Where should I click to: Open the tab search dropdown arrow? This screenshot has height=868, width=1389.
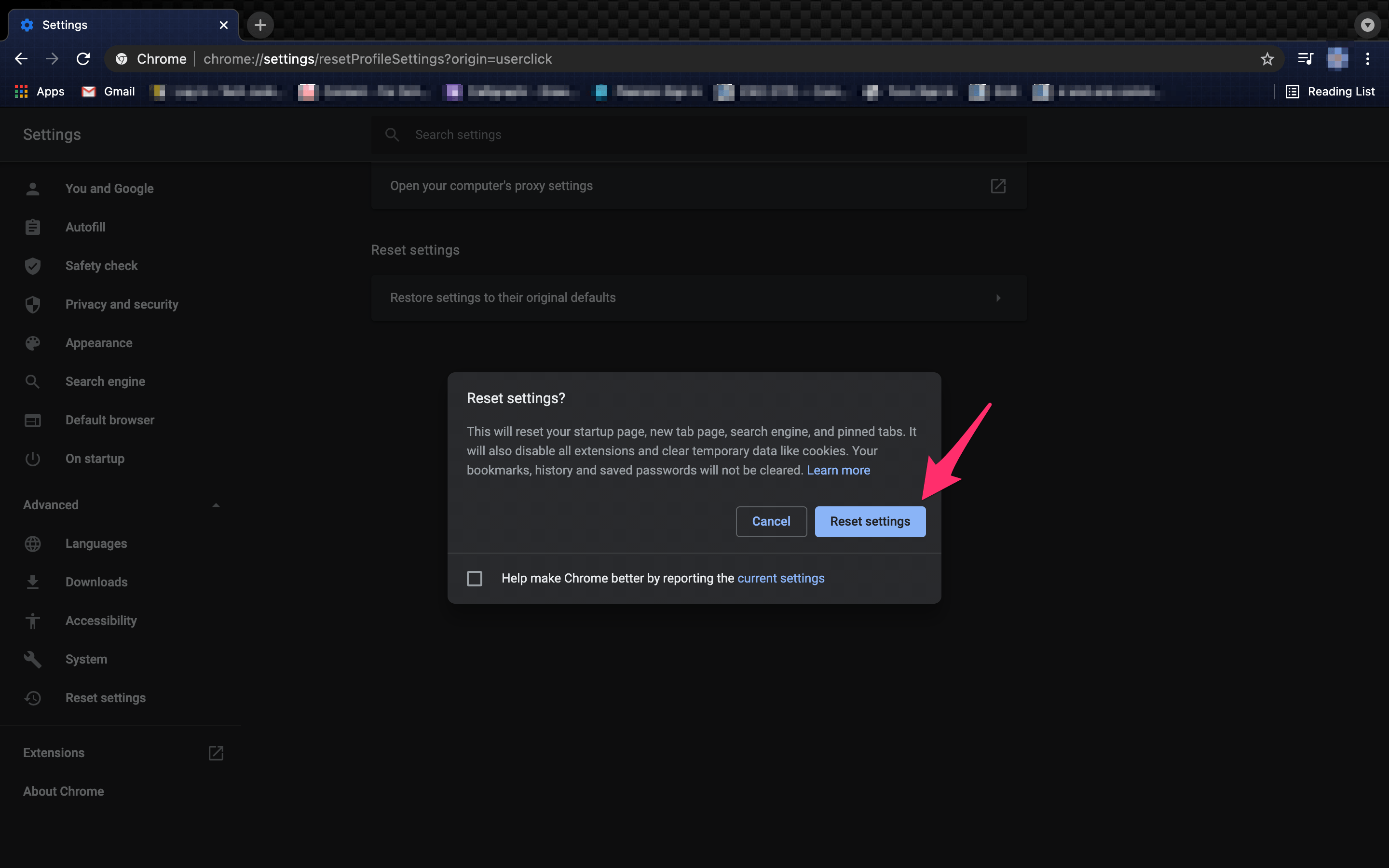1367,25
